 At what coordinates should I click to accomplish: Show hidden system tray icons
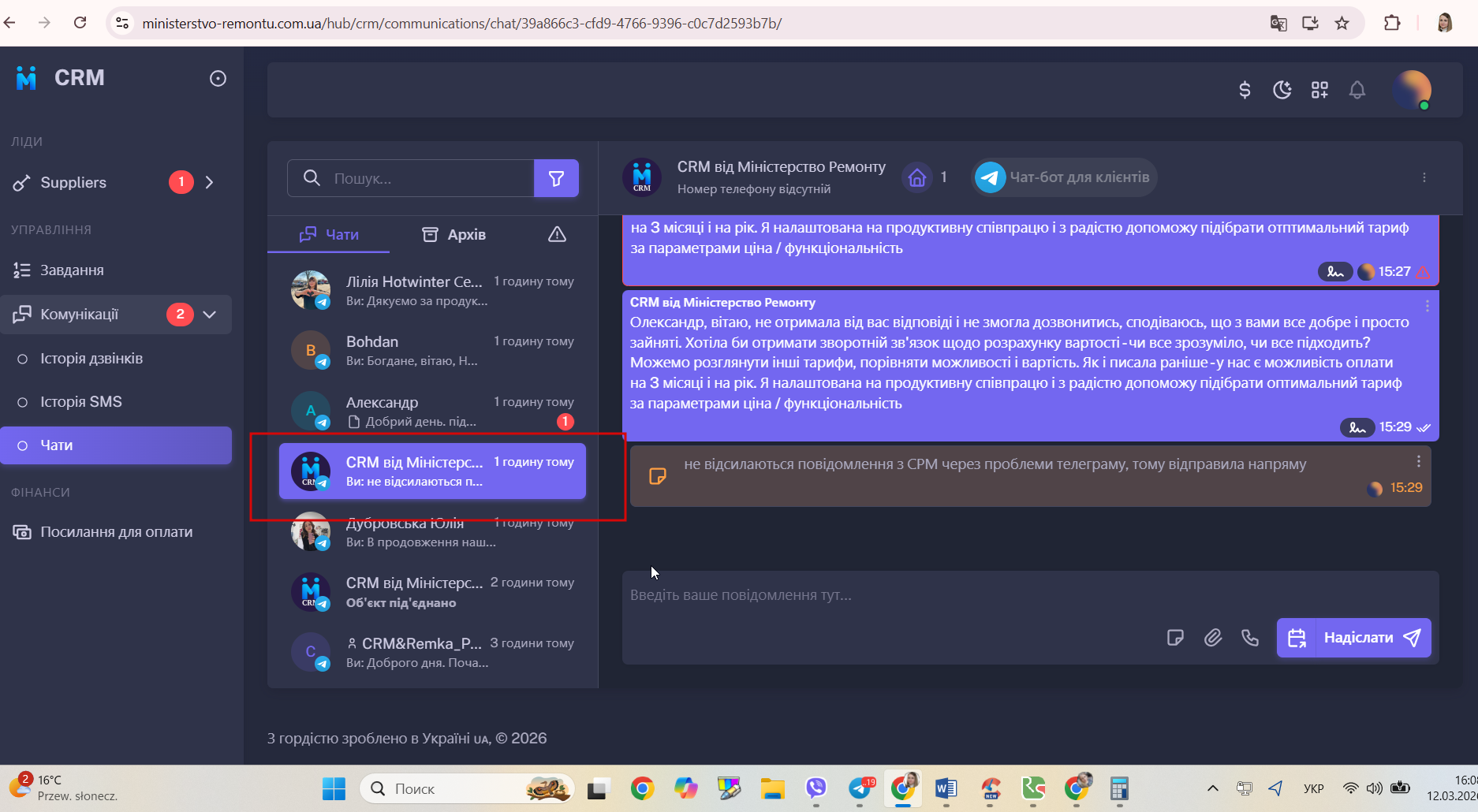pyautogui.click(x=1213, y=788)
